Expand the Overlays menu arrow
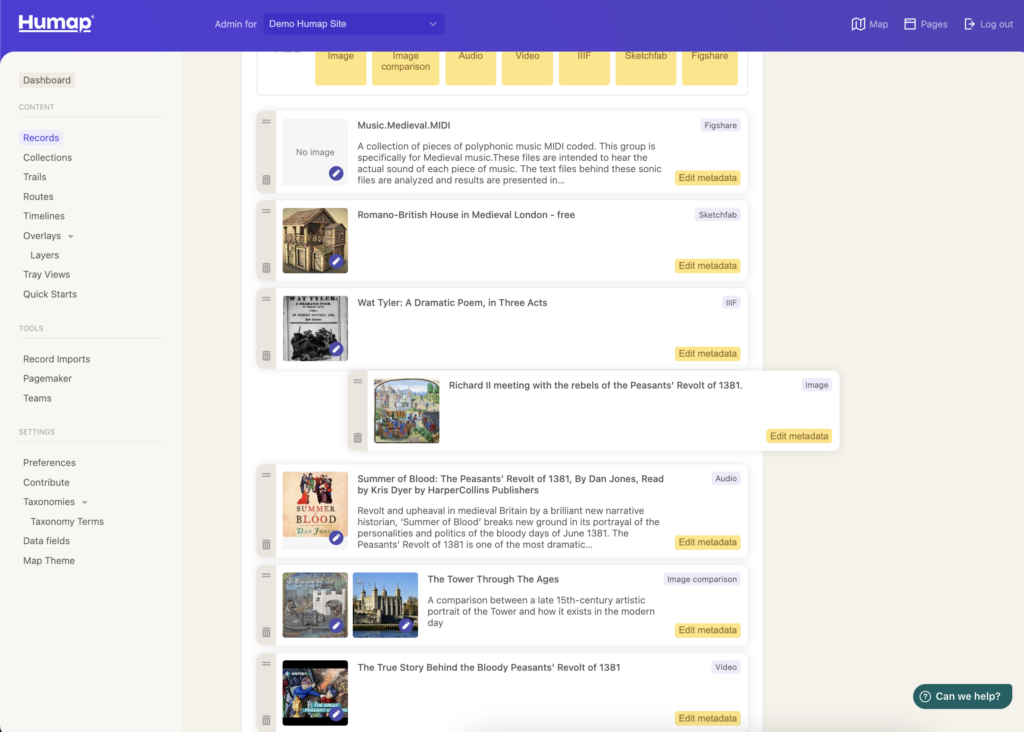This screenshot has width=1024, height=732. point(71,236)
